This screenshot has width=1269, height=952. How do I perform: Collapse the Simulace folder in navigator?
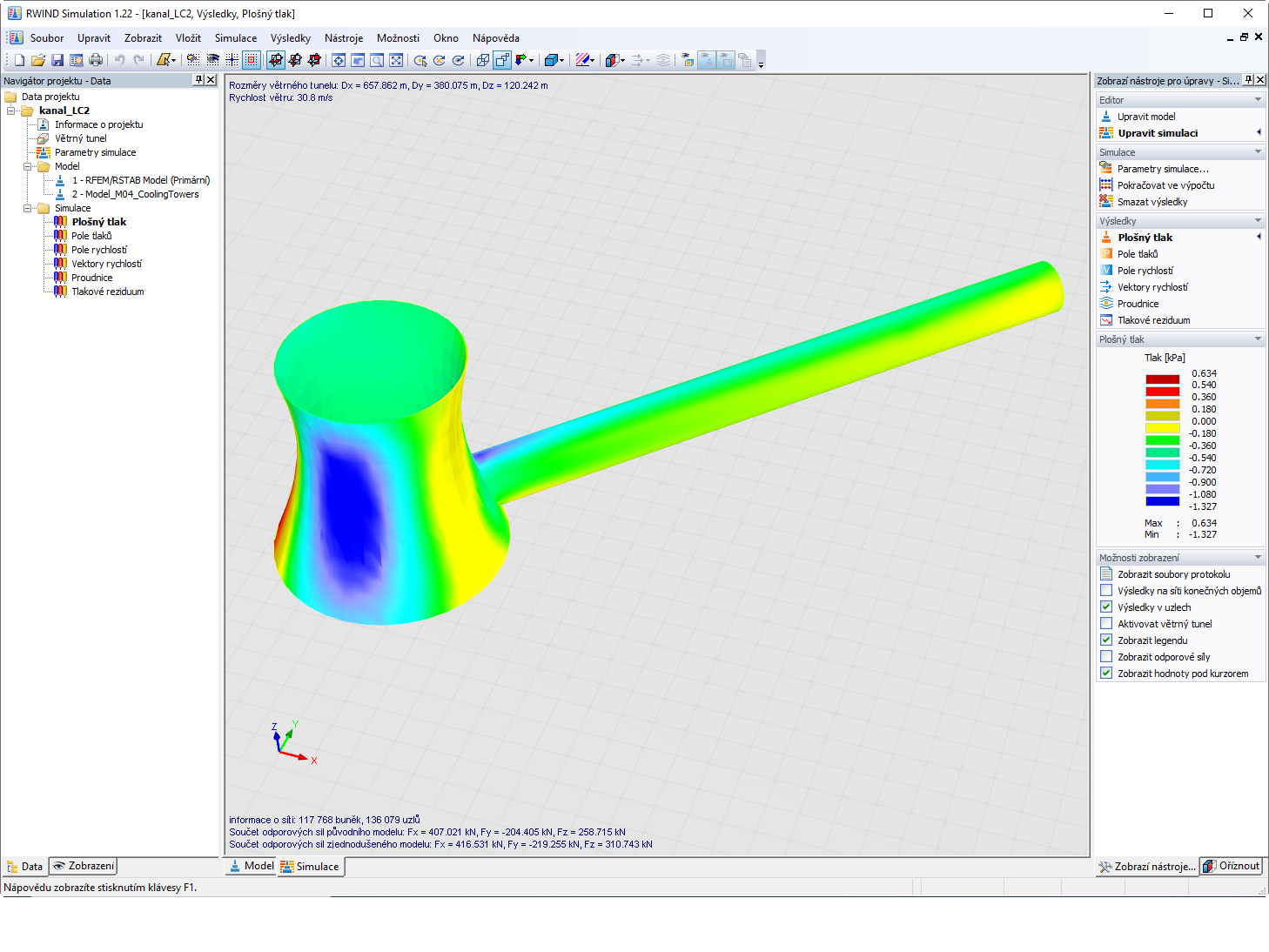click(x=27, y=208)
